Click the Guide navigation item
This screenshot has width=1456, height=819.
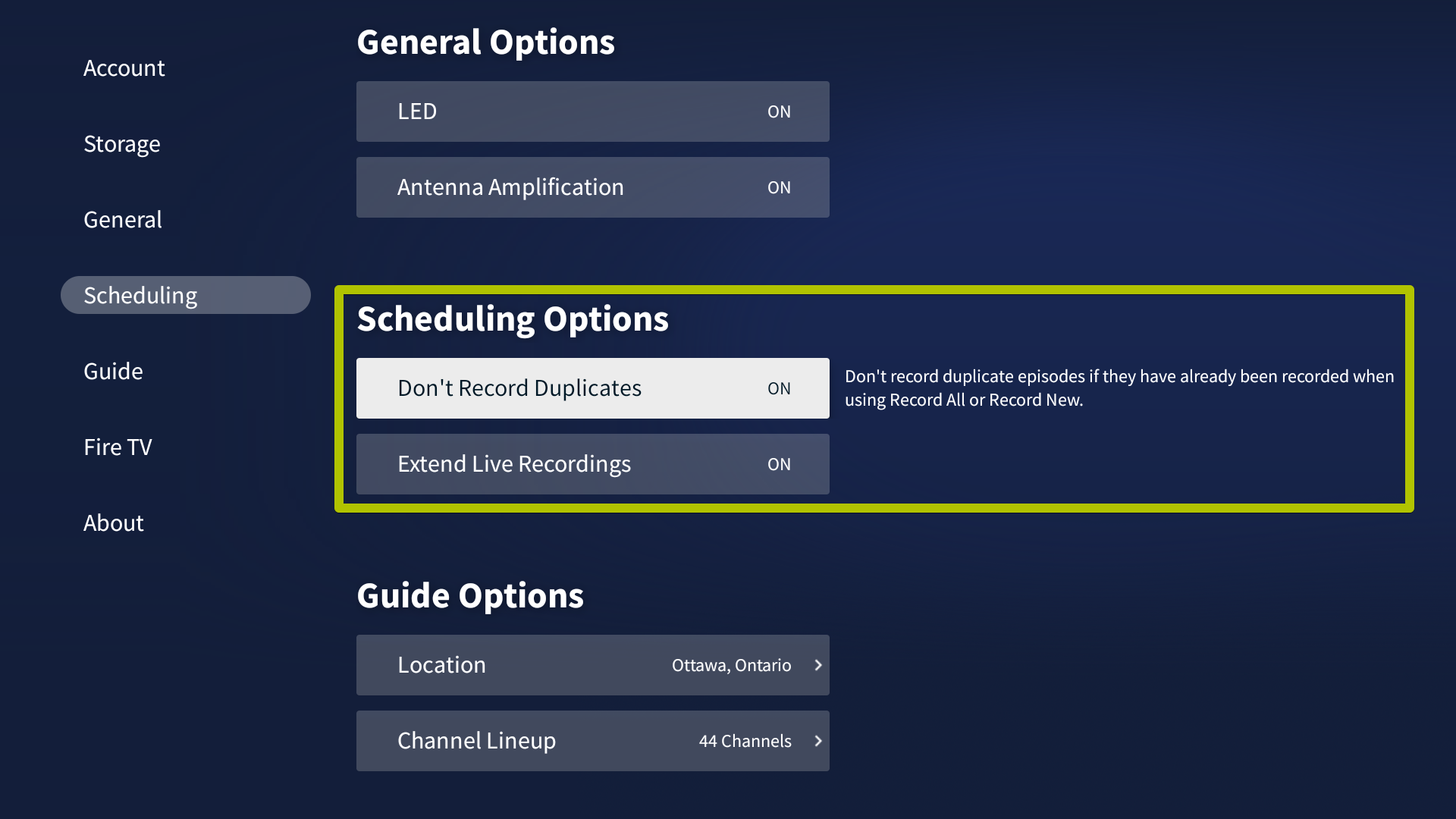point(113,370)
